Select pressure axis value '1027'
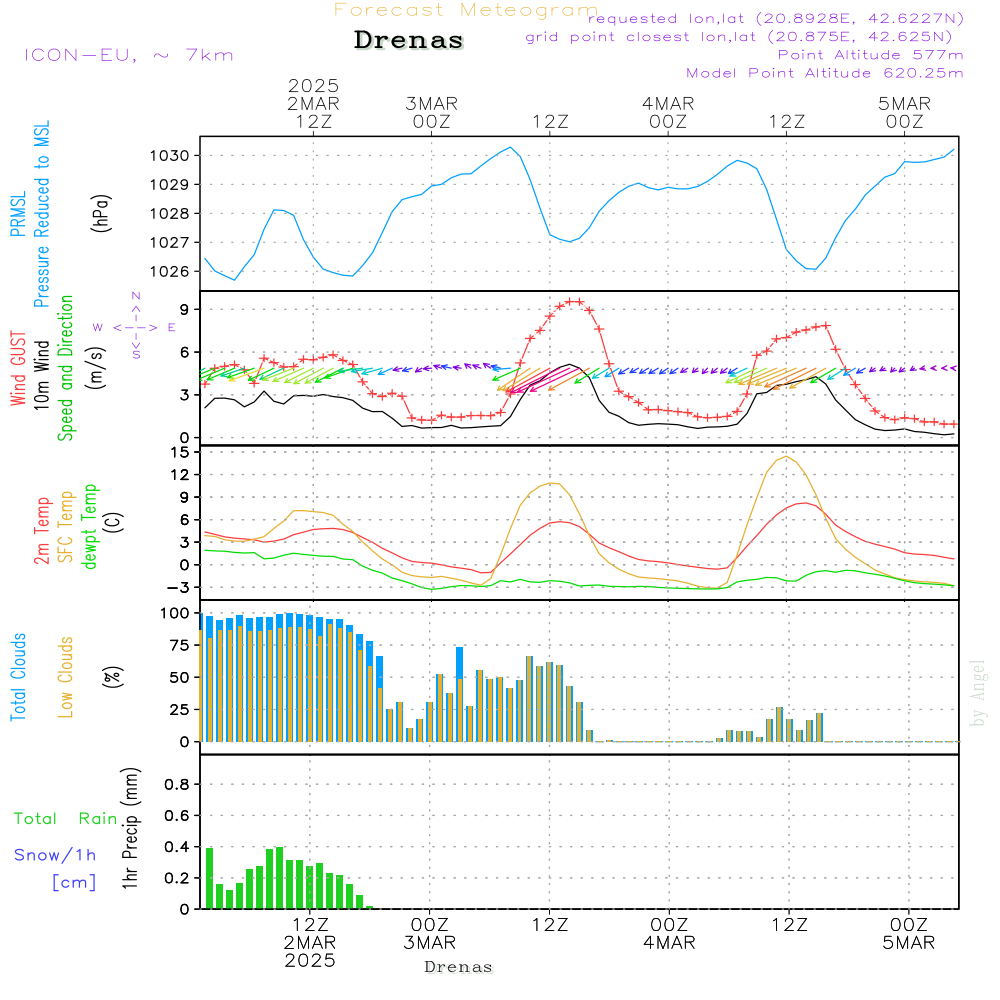The image size is (1000, 1000). click(169, 242)
